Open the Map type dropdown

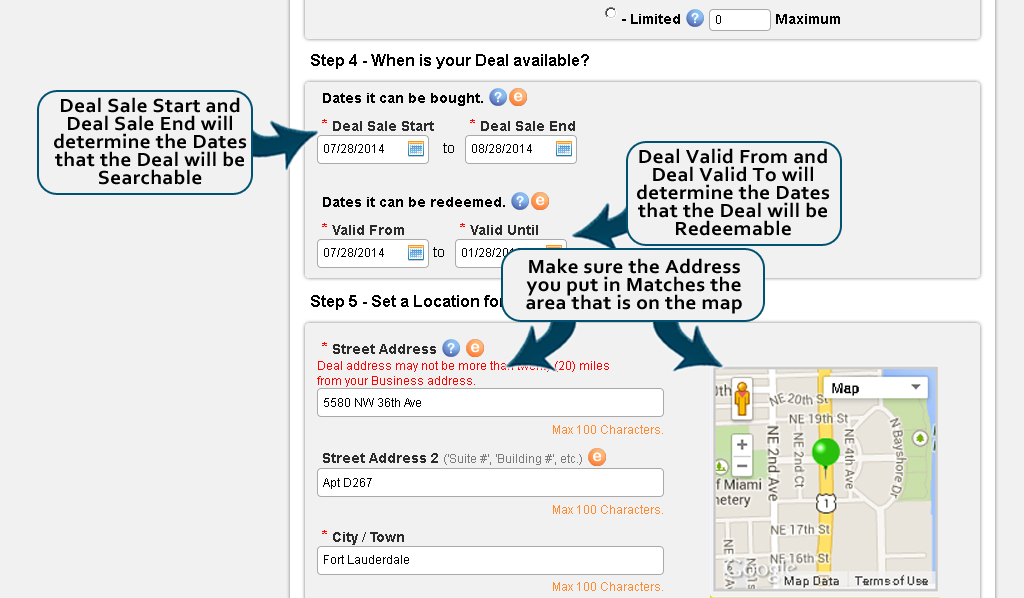[874, 388]
